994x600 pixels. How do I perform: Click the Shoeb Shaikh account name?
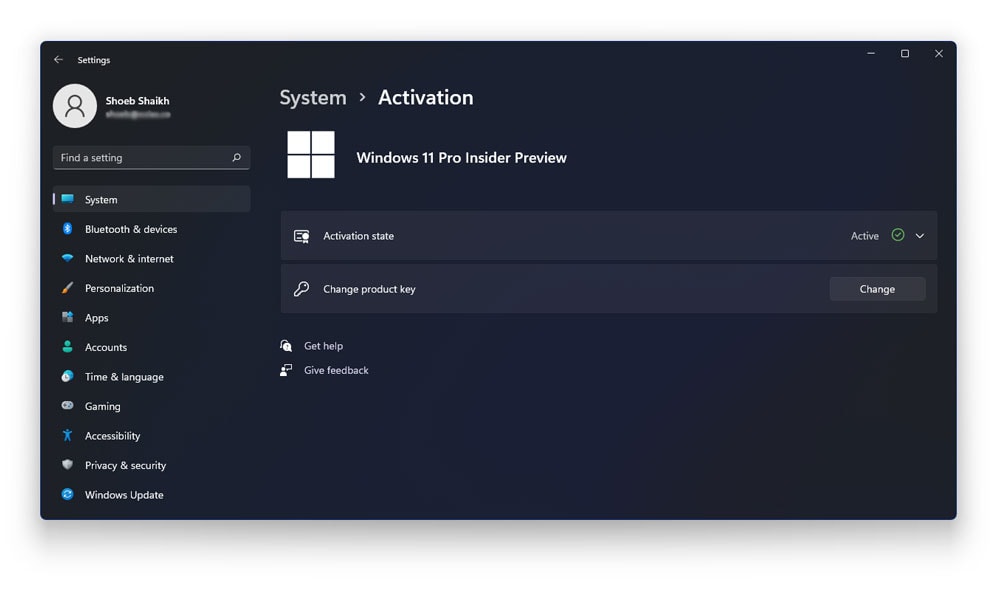click(x=138, y=101)
